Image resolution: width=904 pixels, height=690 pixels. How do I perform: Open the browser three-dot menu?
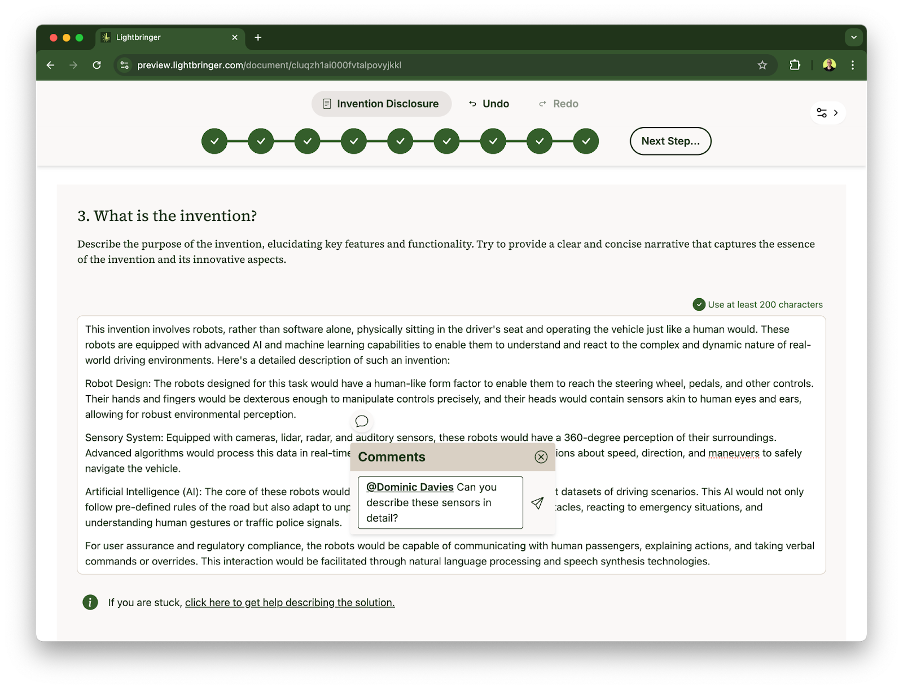853,65
